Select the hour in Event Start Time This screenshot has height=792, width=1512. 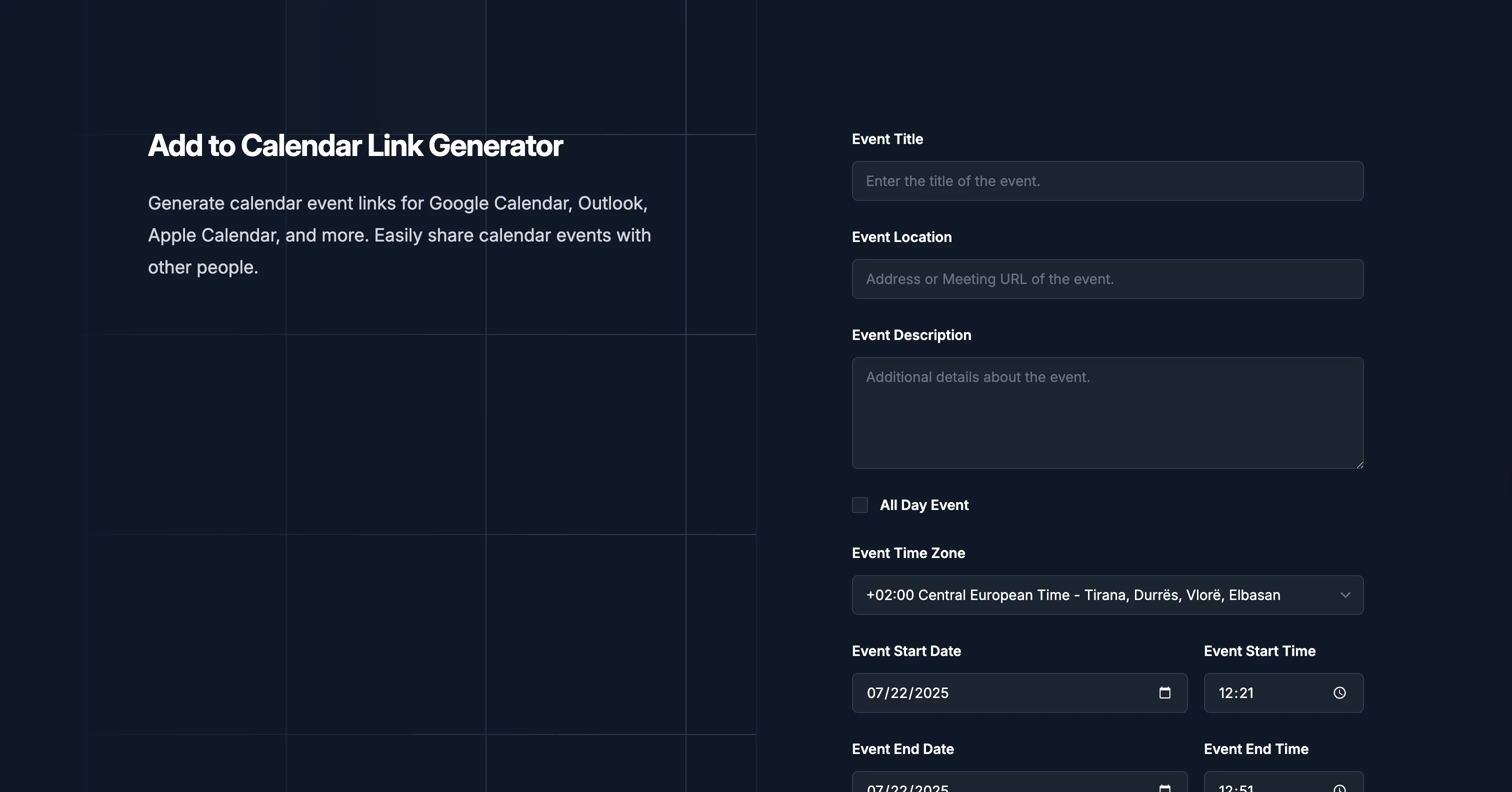click(1225, 693)
